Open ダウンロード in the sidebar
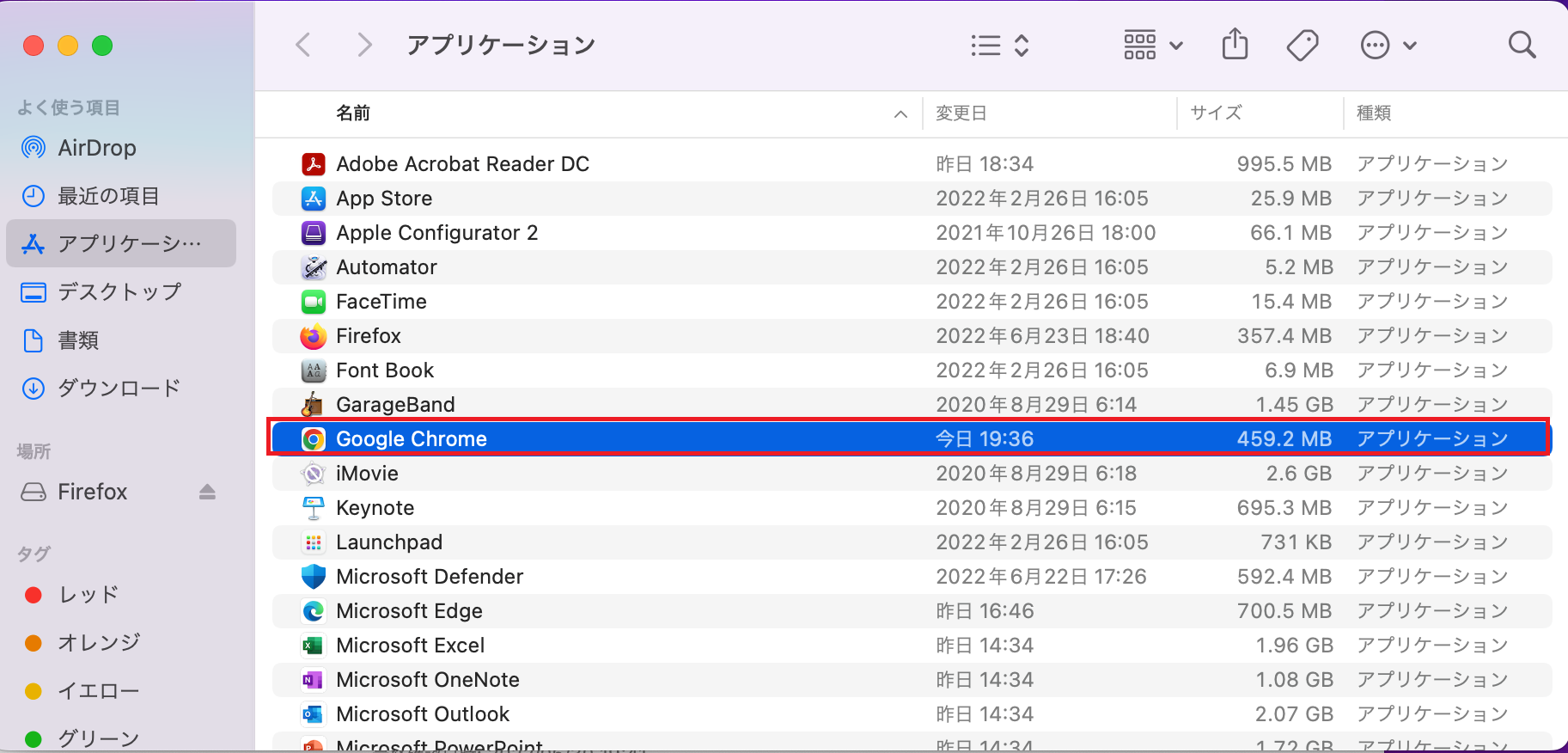Image resolution: width=1568 pixels, height=753 pixels. 121,389
